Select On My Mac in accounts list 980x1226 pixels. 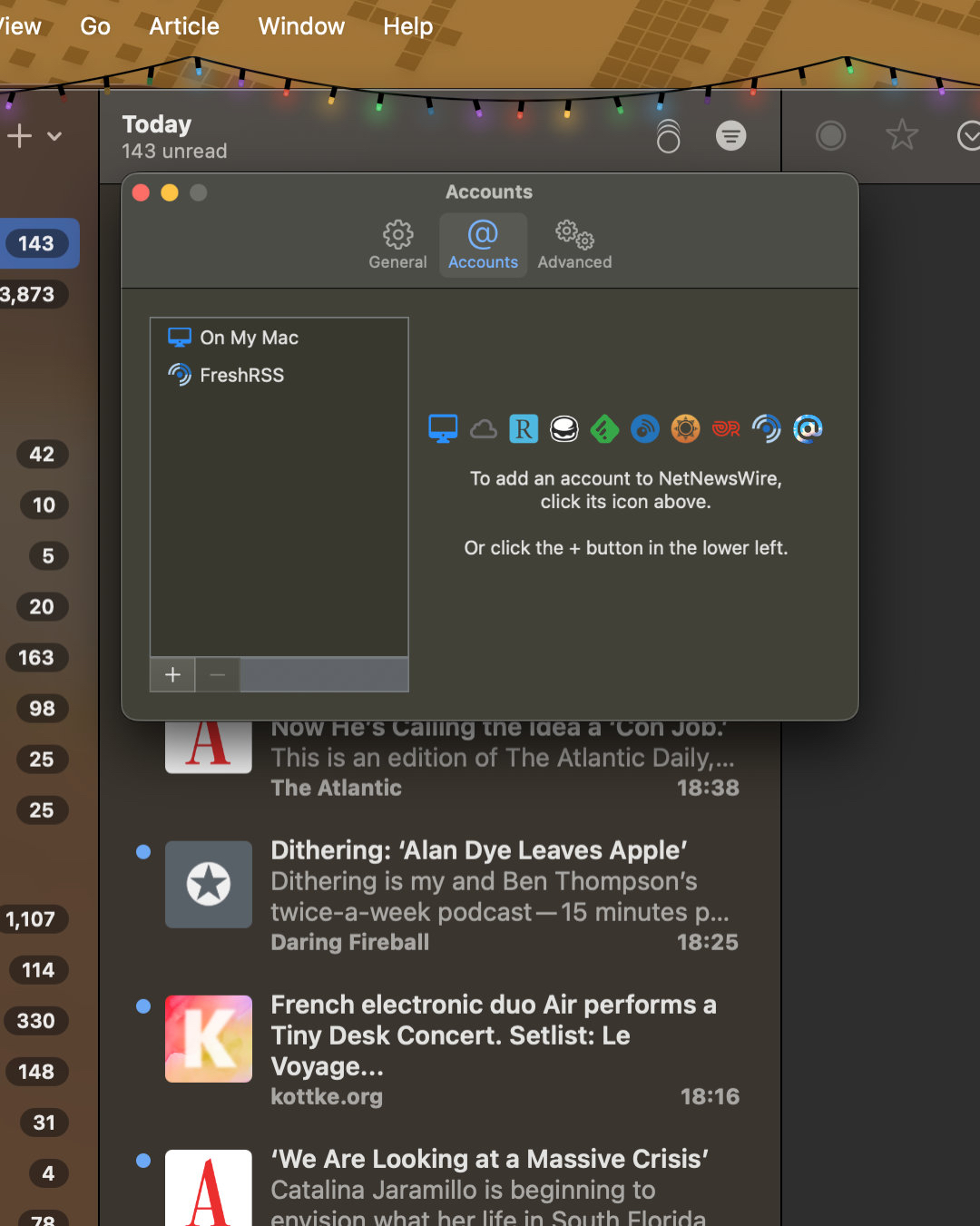[x=249, y=338]
